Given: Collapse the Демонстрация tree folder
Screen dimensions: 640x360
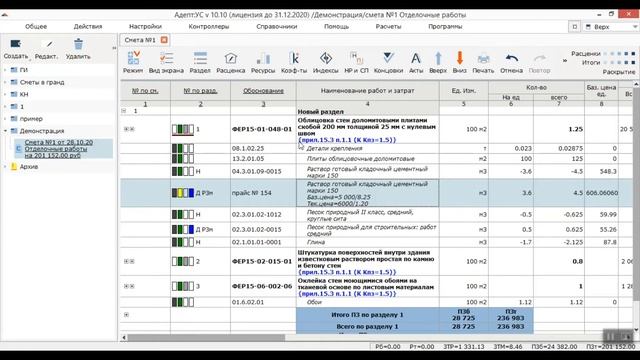Looking at the screenshot, I should click(x=5, y=131).
